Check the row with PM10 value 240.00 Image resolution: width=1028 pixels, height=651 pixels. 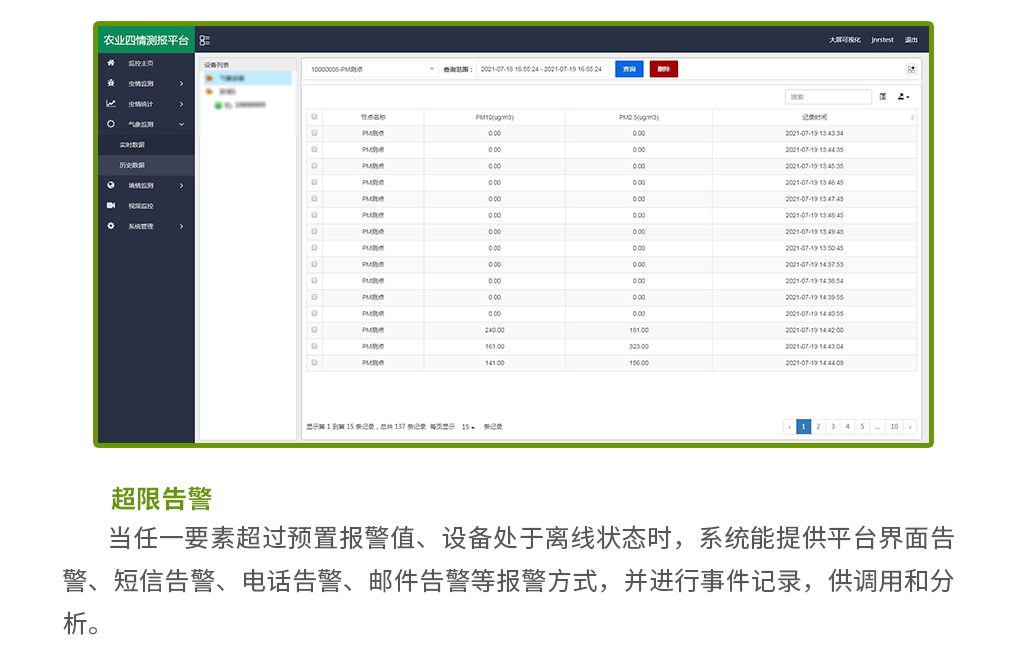coord(314,330)
